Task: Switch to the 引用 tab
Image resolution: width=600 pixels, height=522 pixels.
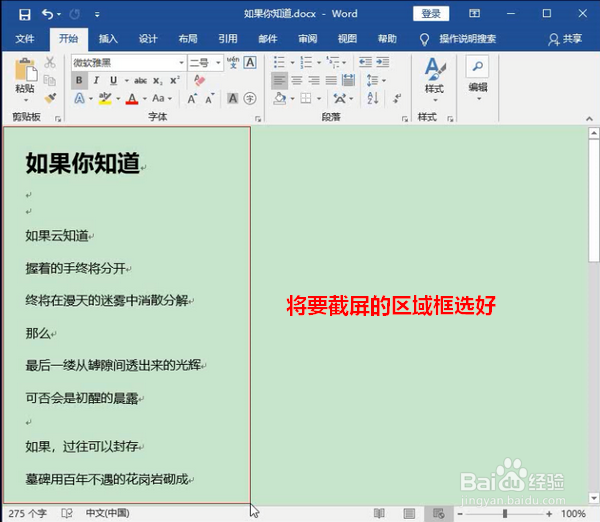Action: click(228, 39)
